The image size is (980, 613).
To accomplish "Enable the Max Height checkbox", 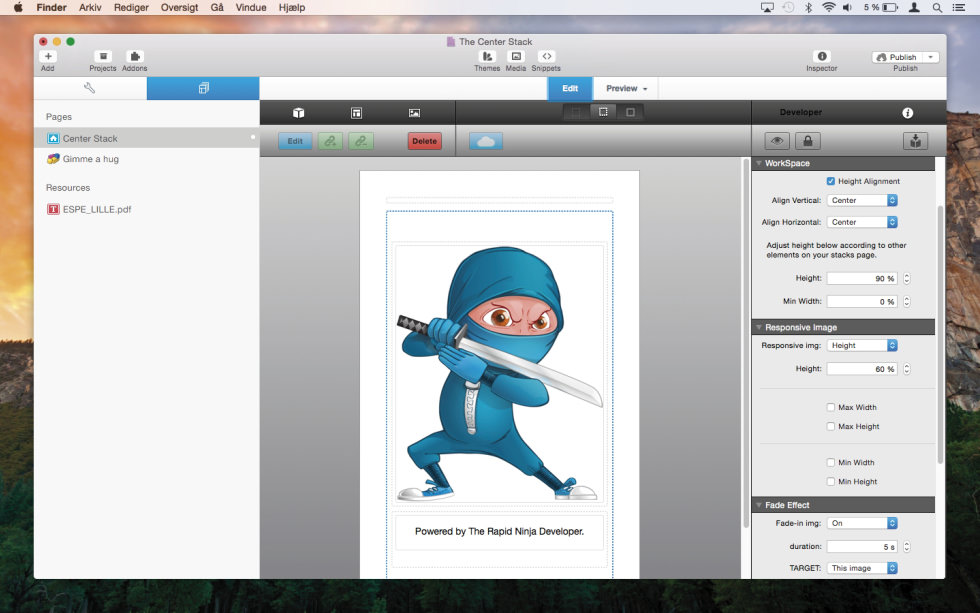I will [831, 426].
